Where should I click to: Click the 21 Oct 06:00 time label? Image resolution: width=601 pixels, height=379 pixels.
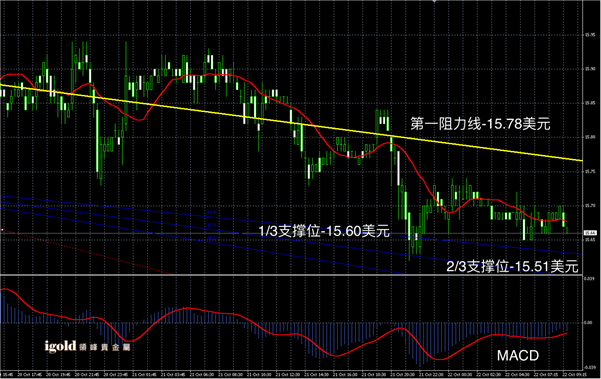pyautogui.click(x=203, y=374)
